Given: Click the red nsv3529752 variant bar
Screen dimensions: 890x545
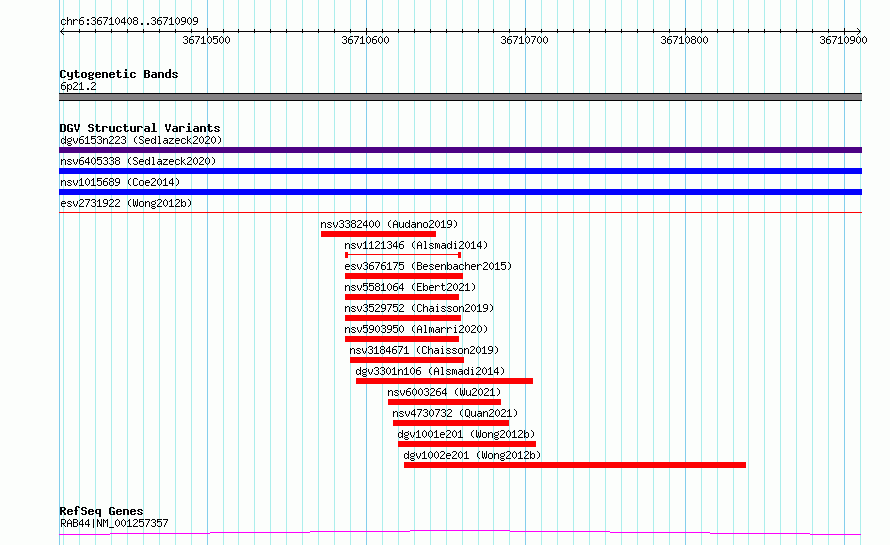Looking at the screenshot, I should [402, 318].
